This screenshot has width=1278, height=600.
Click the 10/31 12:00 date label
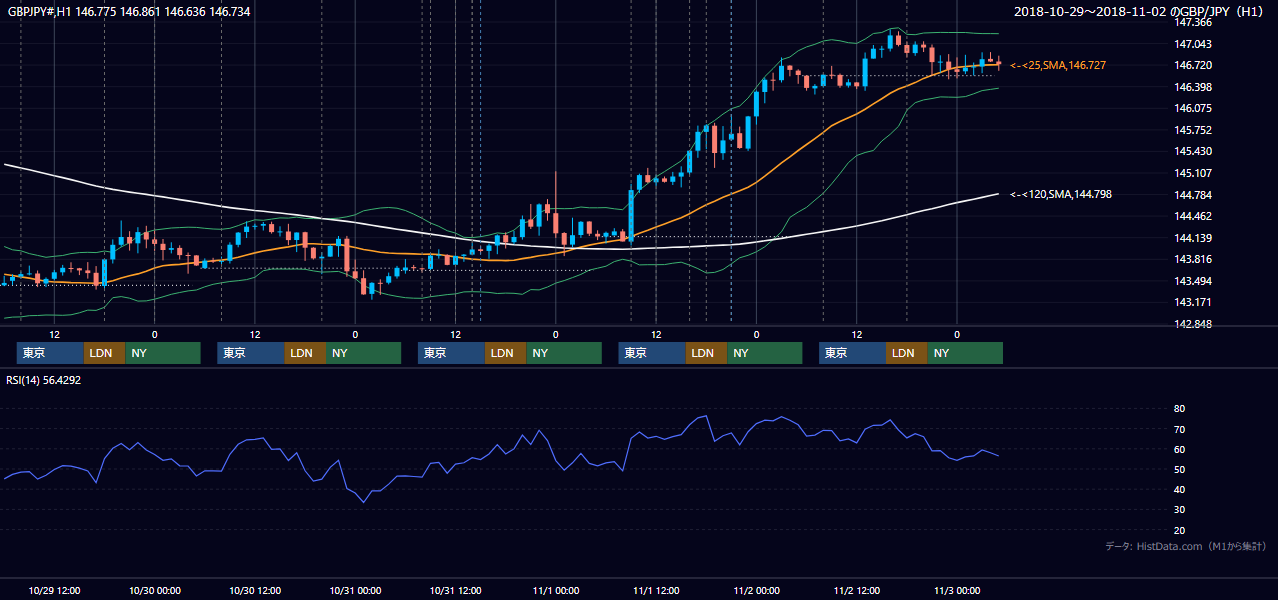tap(455, 591)
